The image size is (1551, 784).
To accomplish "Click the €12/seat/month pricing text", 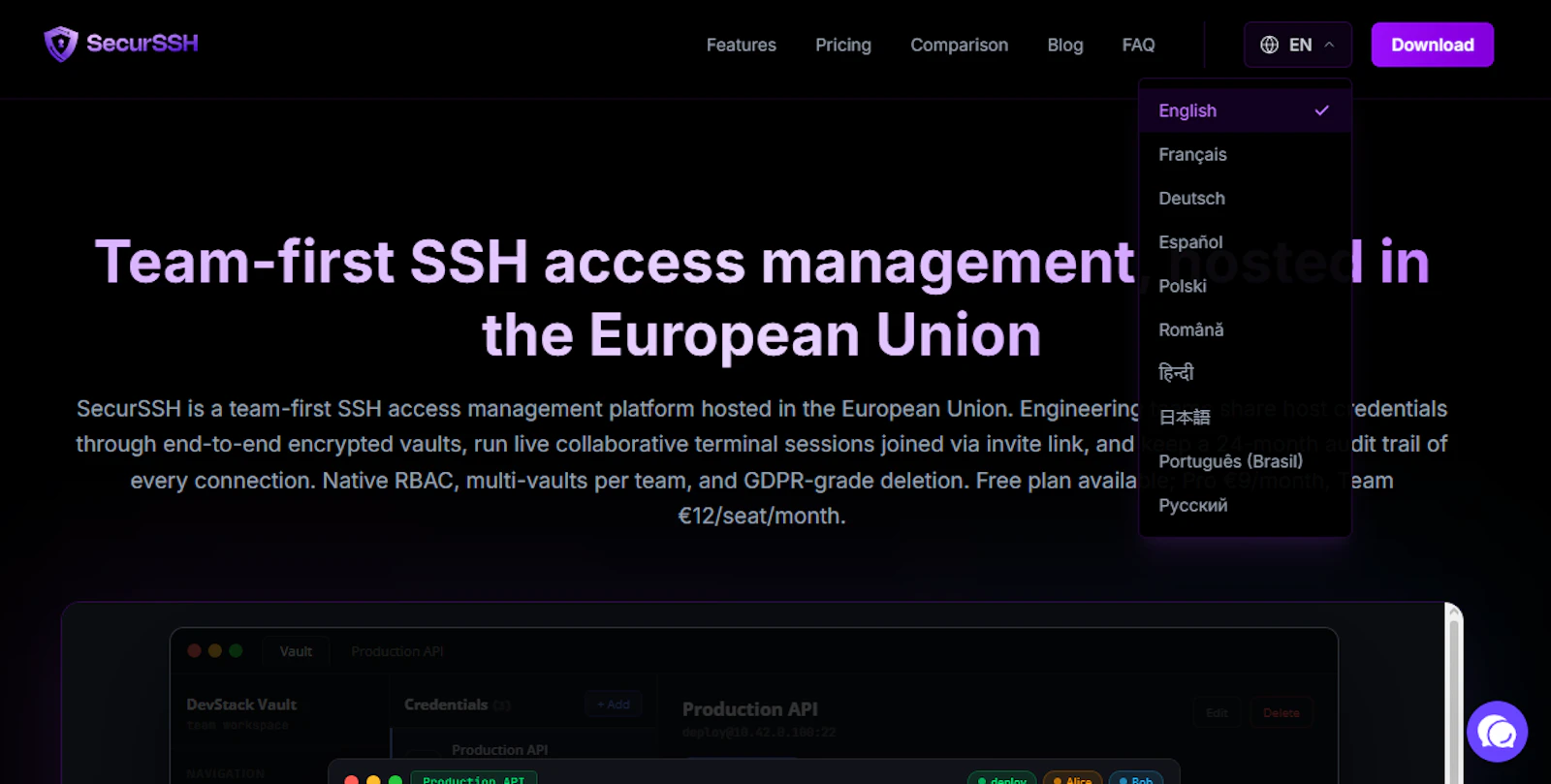I will (760, 516).
